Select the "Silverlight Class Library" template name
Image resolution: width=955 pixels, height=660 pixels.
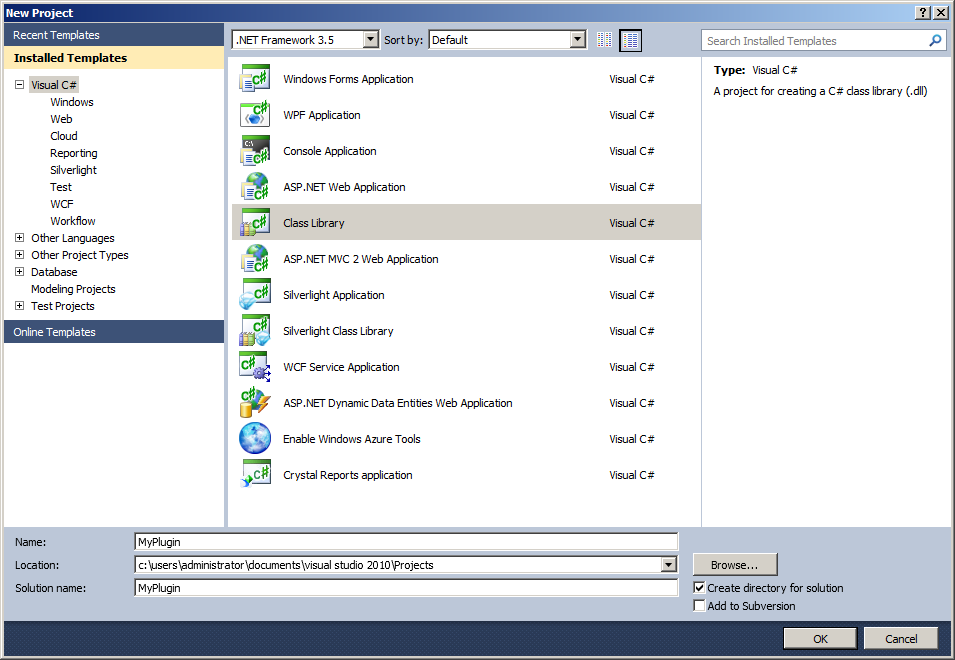pyautogui.click(x=338, y=331)
